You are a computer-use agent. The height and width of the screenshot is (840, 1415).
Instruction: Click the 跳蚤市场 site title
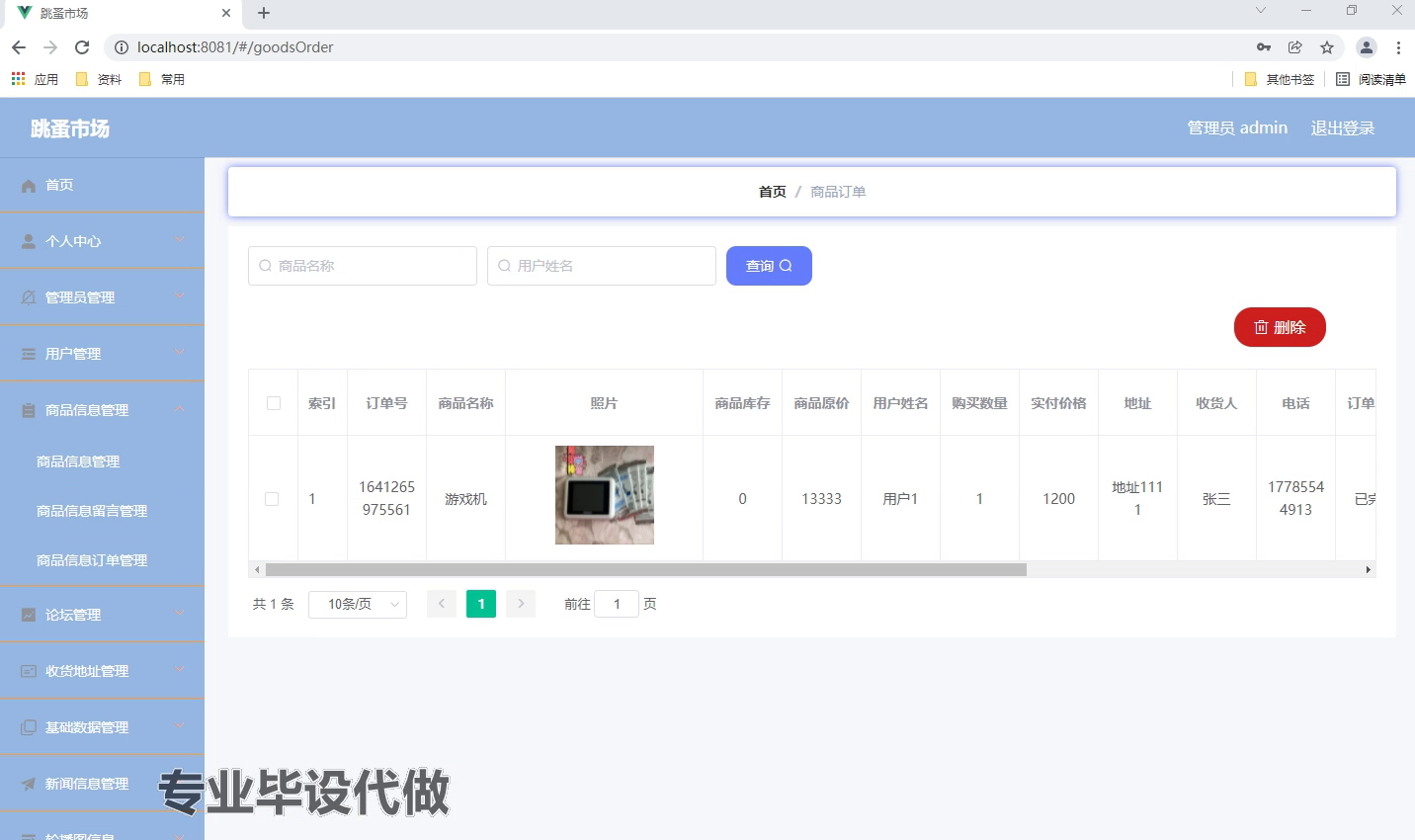click(70, 128)
